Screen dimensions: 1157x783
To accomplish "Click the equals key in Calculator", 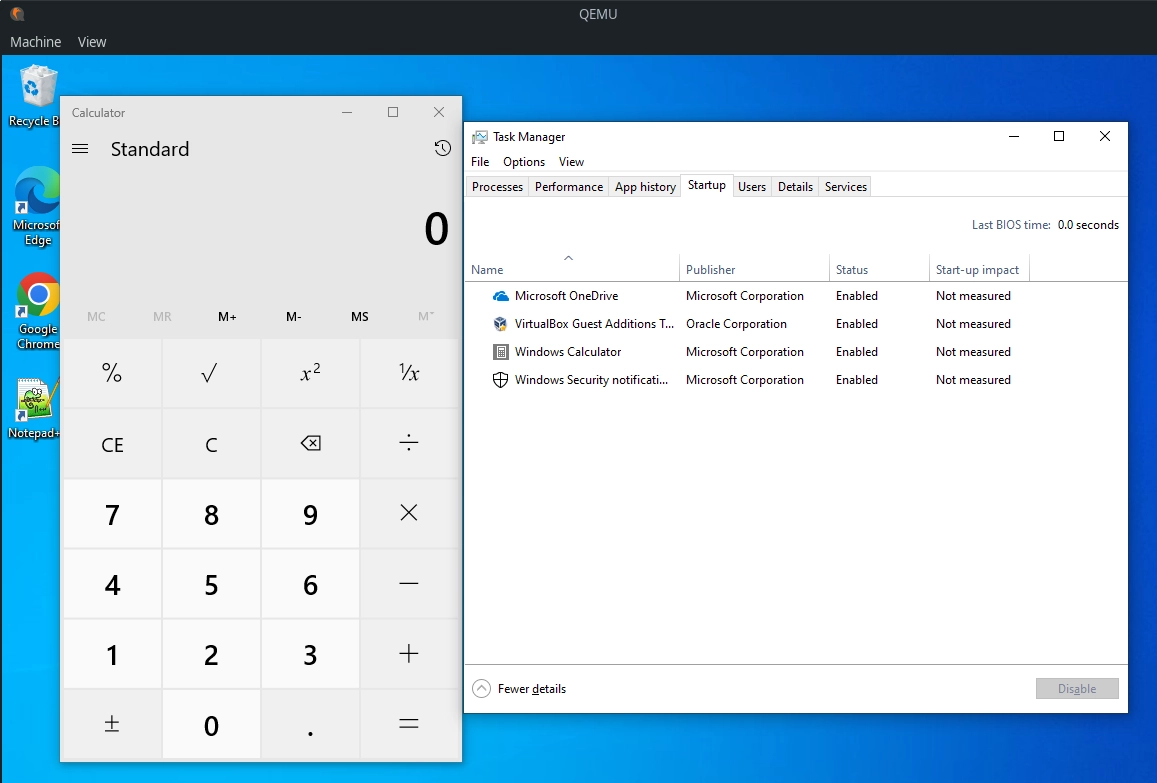I will point(409,724).
